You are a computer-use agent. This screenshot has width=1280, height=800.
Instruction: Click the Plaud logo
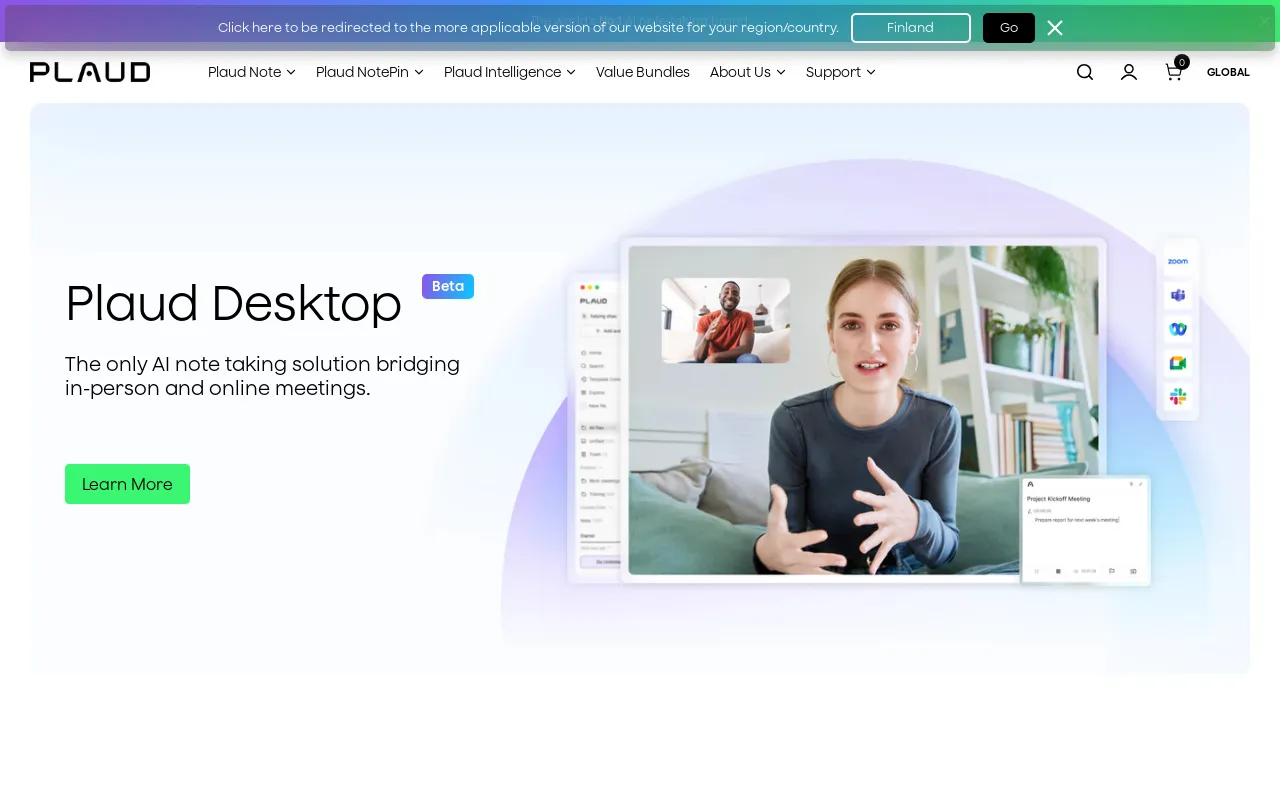[x=90, y=72]
